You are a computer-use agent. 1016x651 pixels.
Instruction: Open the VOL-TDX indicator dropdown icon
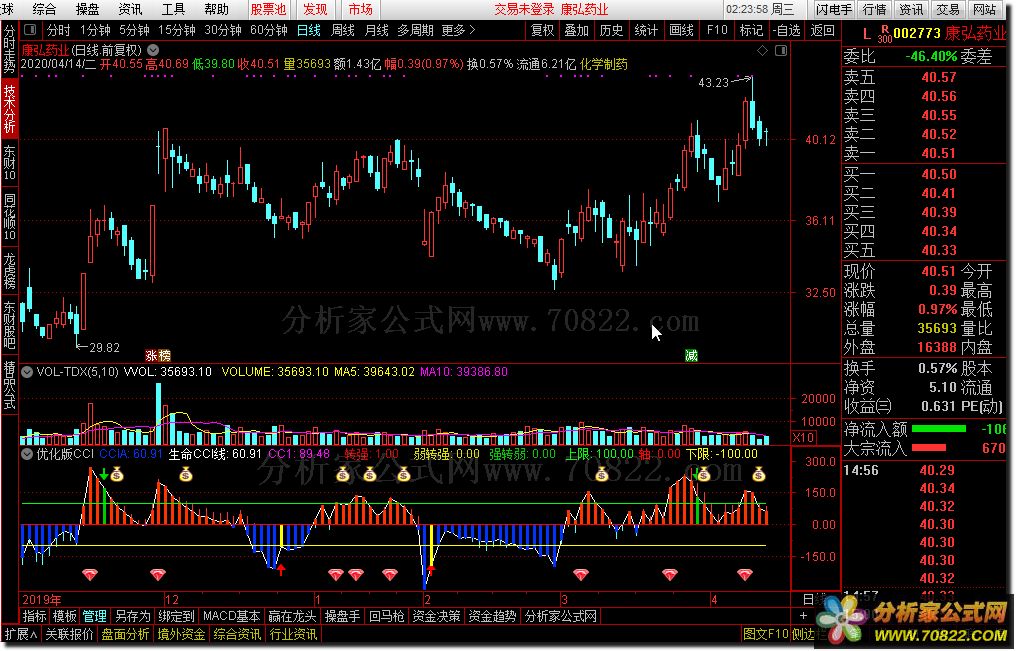27,372
